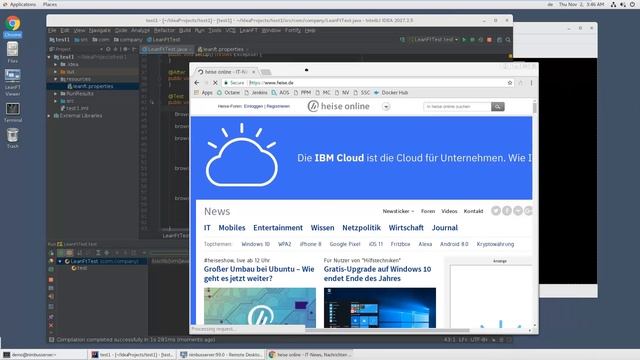Switch to leanft.properties editor tab
Screen dimensions: 640x360
pyautogui.click(x=222, y=49)
